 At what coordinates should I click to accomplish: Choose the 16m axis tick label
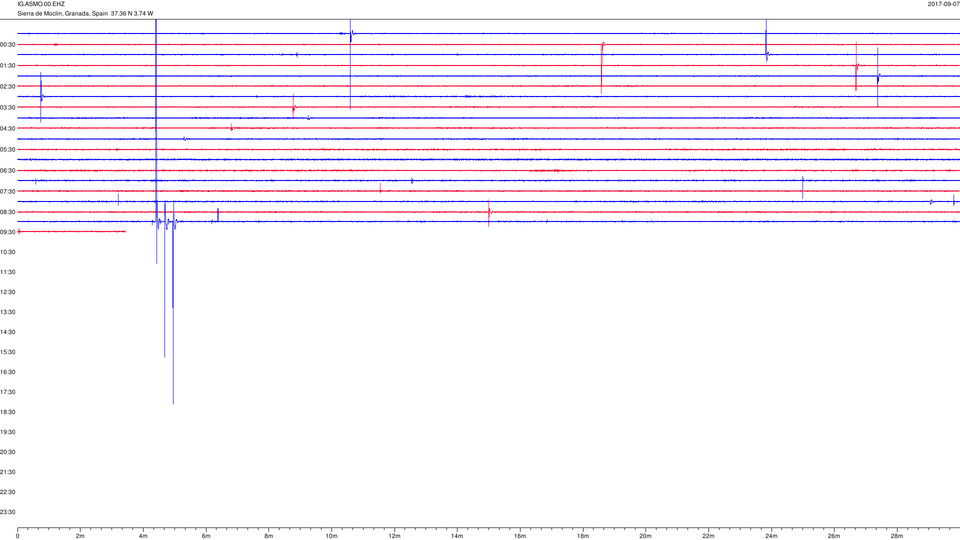(520, 536)
